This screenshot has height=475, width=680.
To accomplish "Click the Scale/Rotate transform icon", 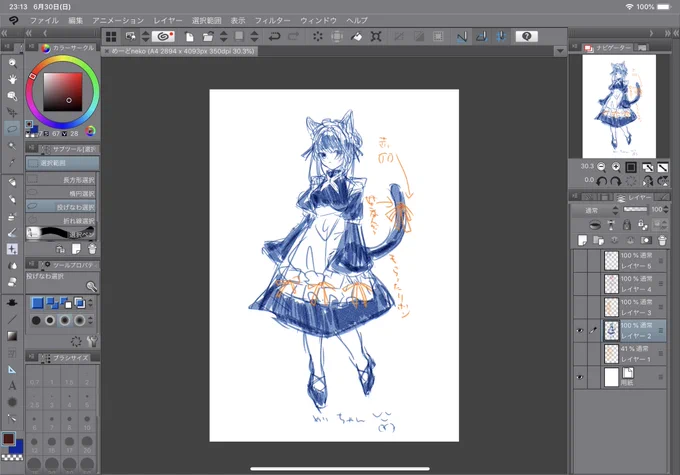I will (376, 37).
